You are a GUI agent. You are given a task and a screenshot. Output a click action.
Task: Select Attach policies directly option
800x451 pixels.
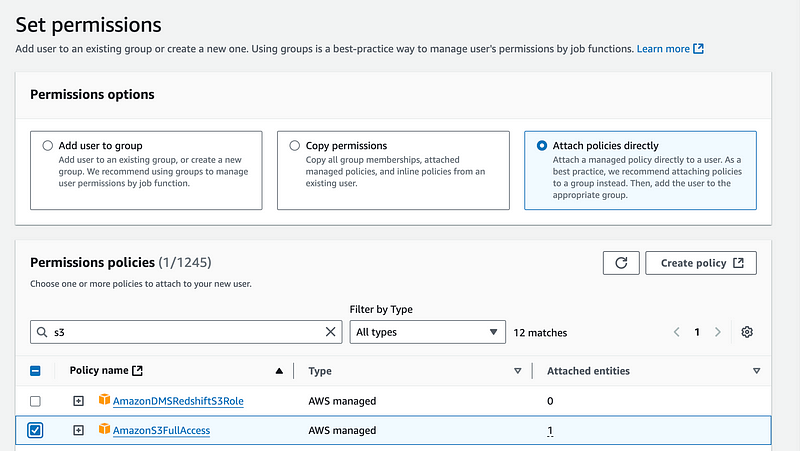[x=542, y=145]
